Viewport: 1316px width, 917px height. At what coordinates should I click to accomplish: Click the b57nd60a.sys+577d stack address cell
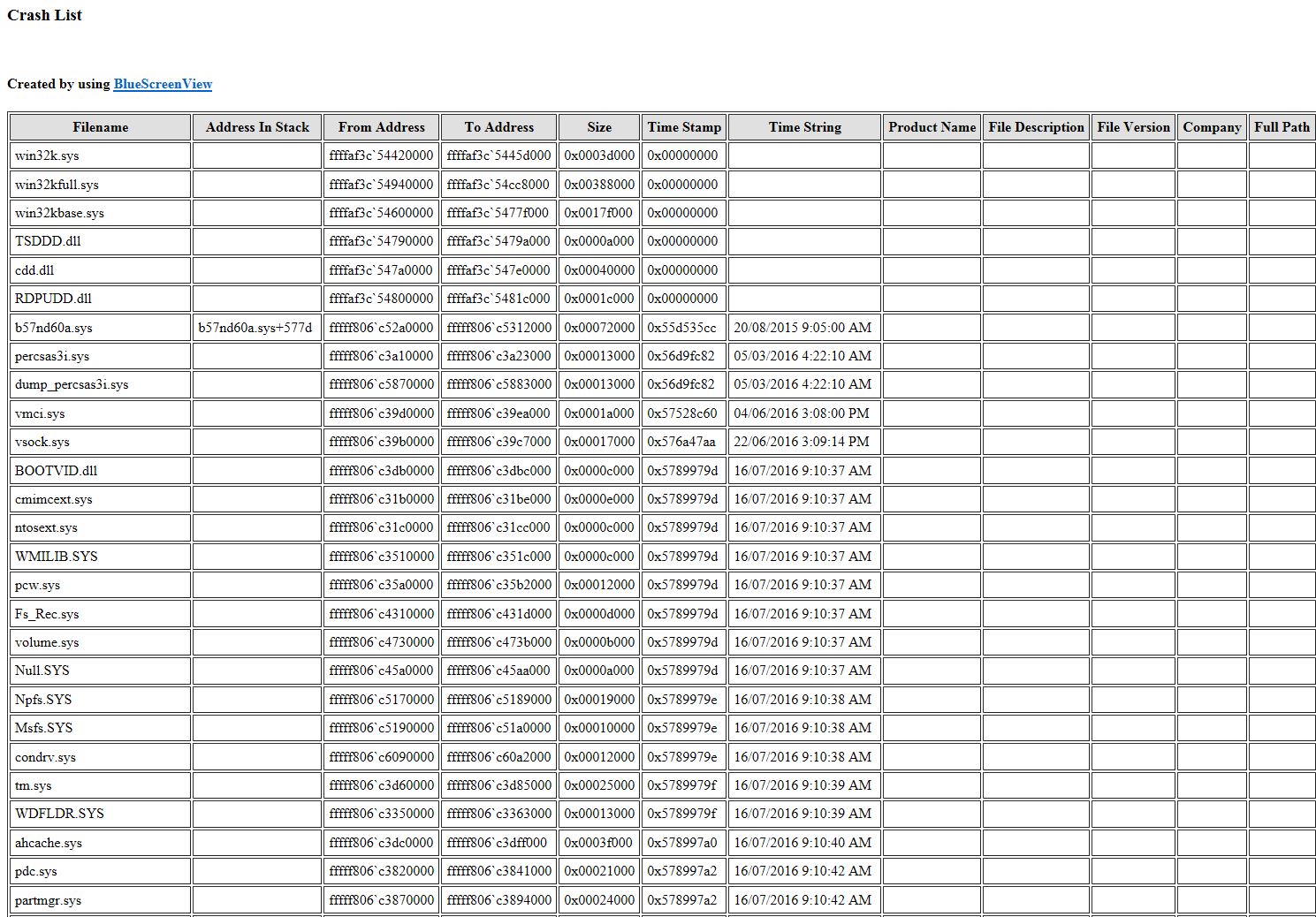pos(257,328)
